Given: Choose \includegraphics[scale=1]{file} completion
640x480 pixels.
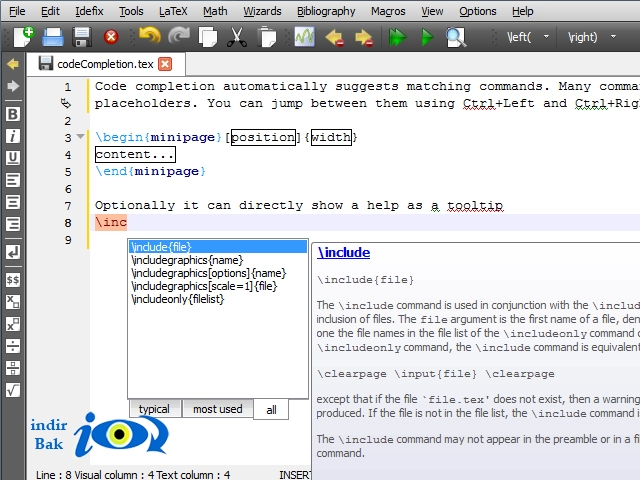Looking at the screenshot, I should click(218, 286).
